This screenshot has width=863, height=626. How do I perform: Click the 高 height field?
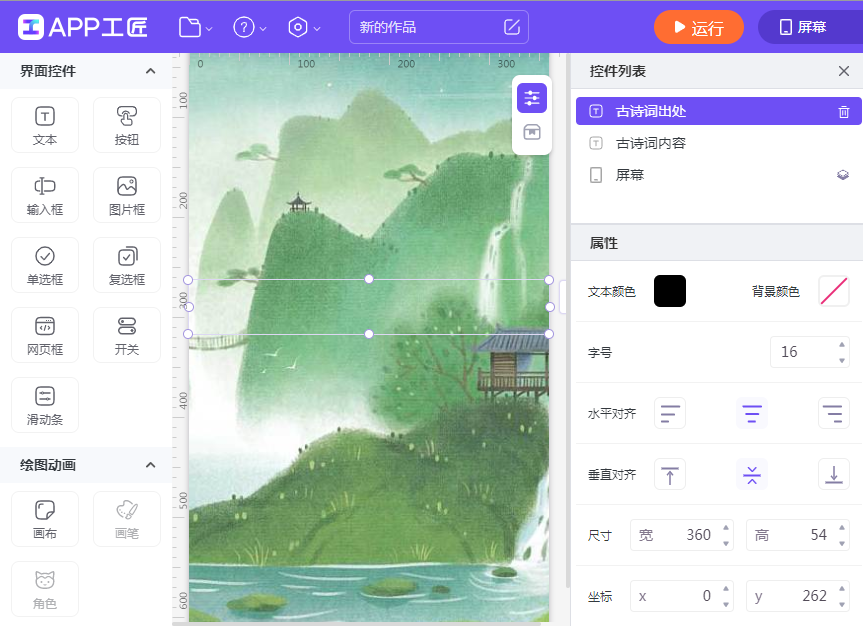pos(798,535)
